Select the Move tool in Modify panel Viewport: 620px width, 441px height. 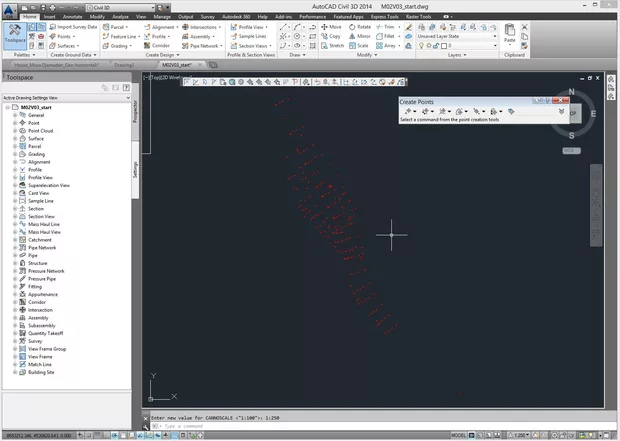click(x=334, y=27)
